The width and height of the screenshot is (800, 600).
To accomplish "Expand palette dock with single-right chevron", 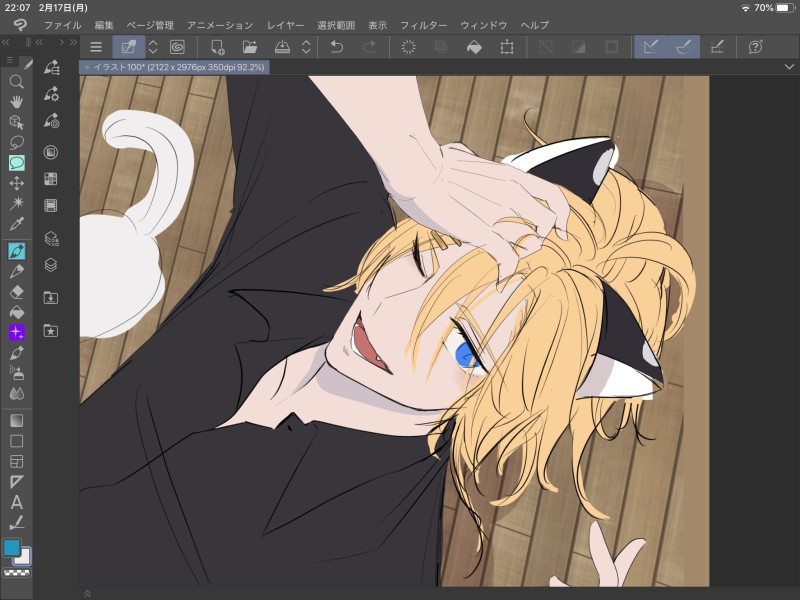I will click(x=61, y=42).
